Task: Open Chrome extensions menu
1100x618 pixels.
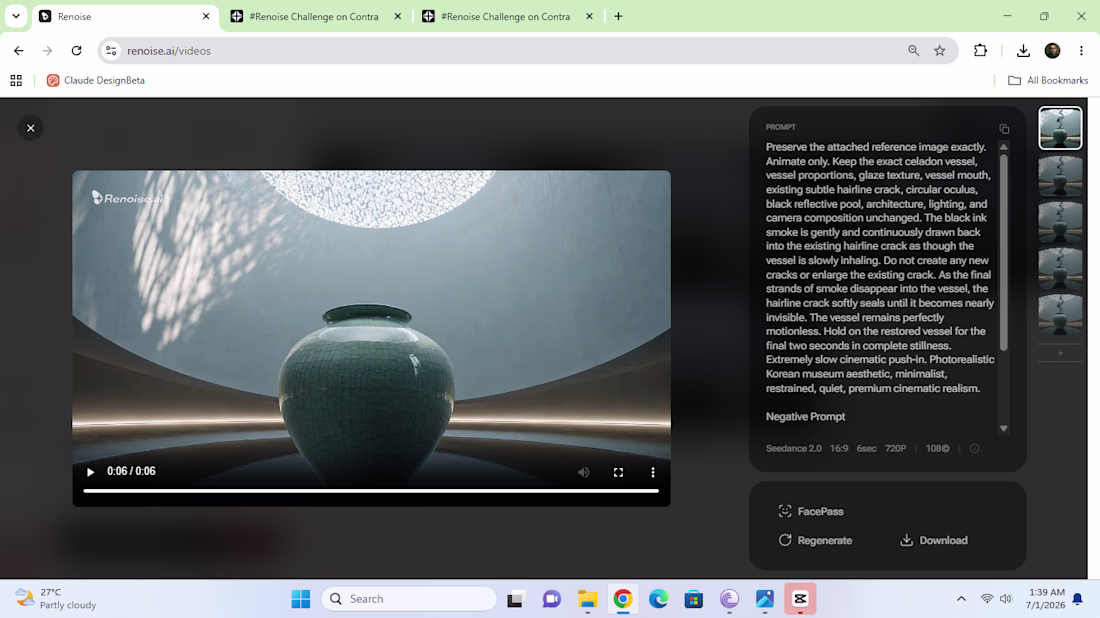Action: click(x=980, y=51)
